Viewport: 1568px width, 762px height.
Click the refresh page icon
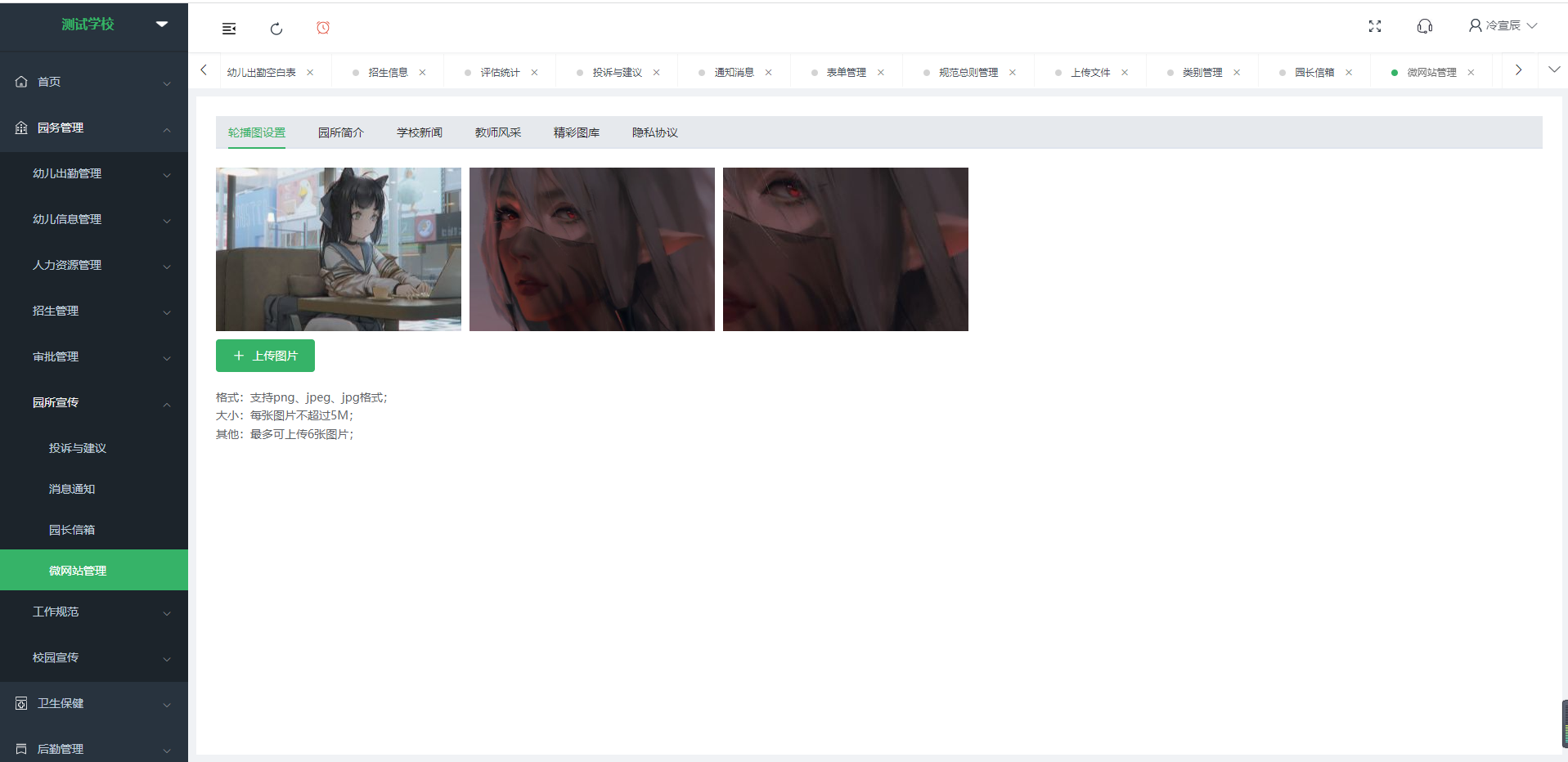point(276,29)
